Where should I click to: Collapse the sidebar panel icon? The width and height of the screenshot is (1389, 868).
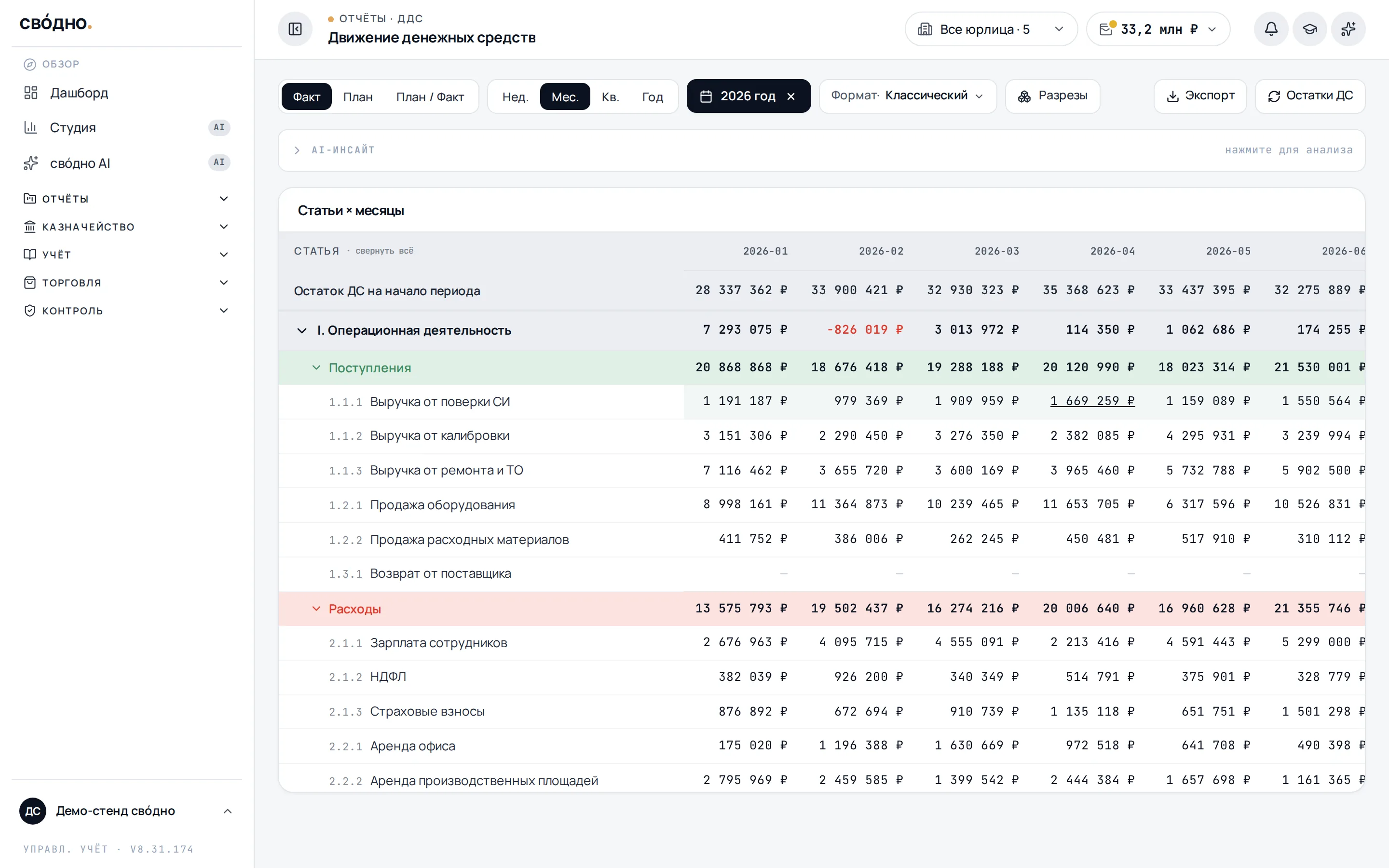295,29
